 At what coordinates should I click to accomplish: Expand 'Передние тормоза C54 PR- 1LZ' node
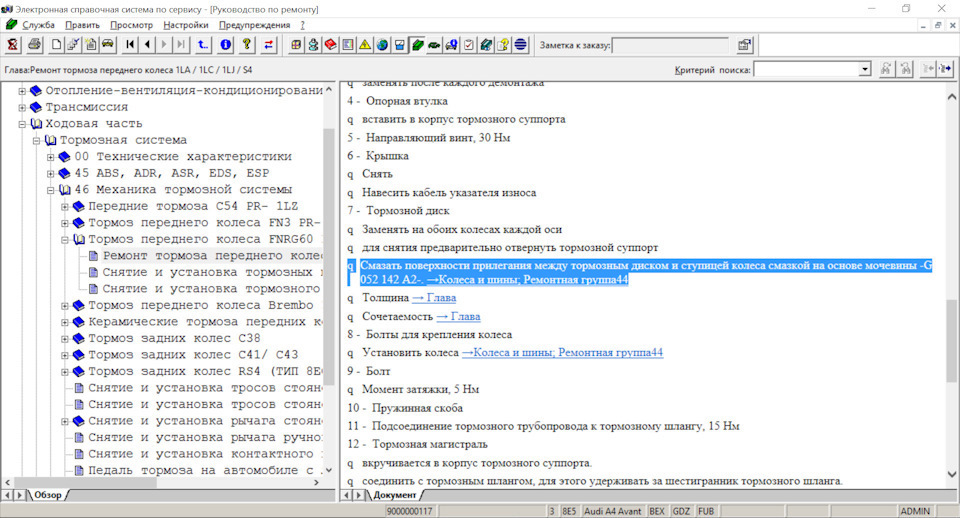[x=65, y=206]
